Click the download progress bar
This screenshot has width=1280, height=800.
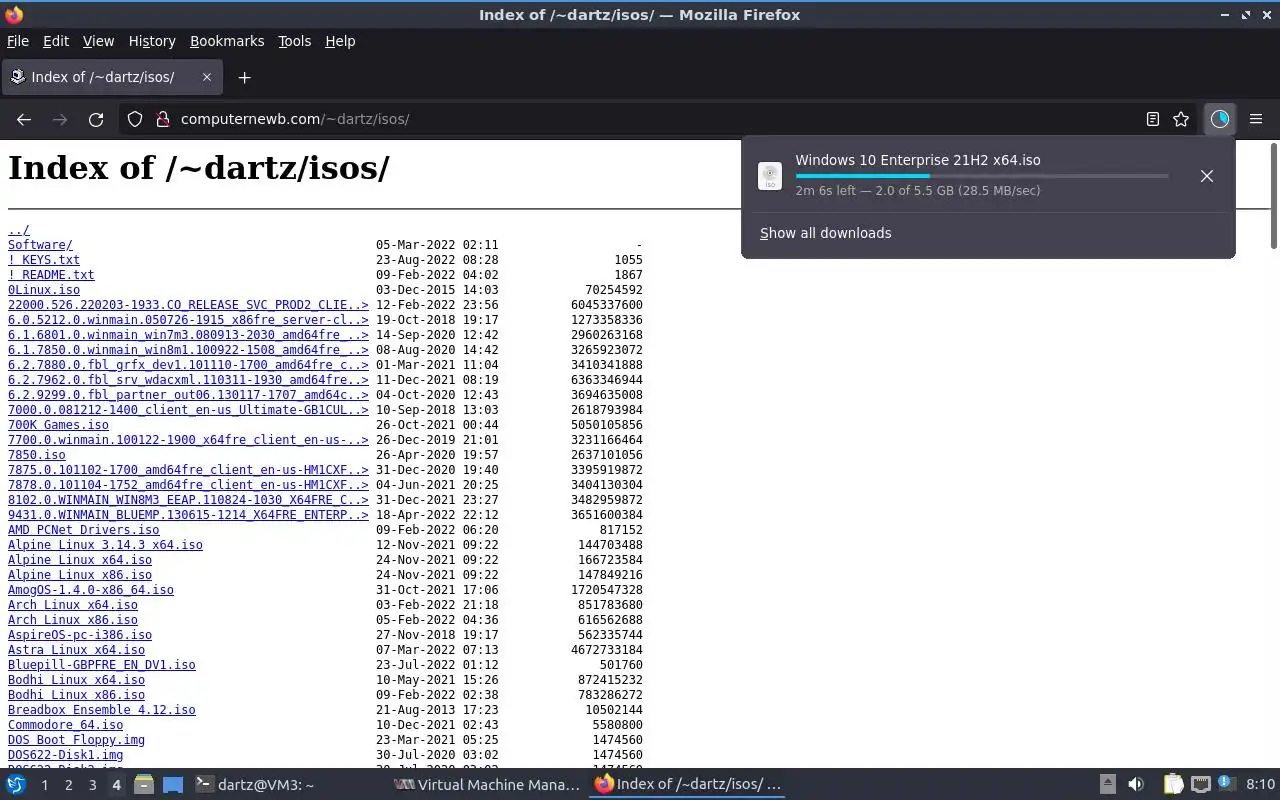click(x=982, y=176)
